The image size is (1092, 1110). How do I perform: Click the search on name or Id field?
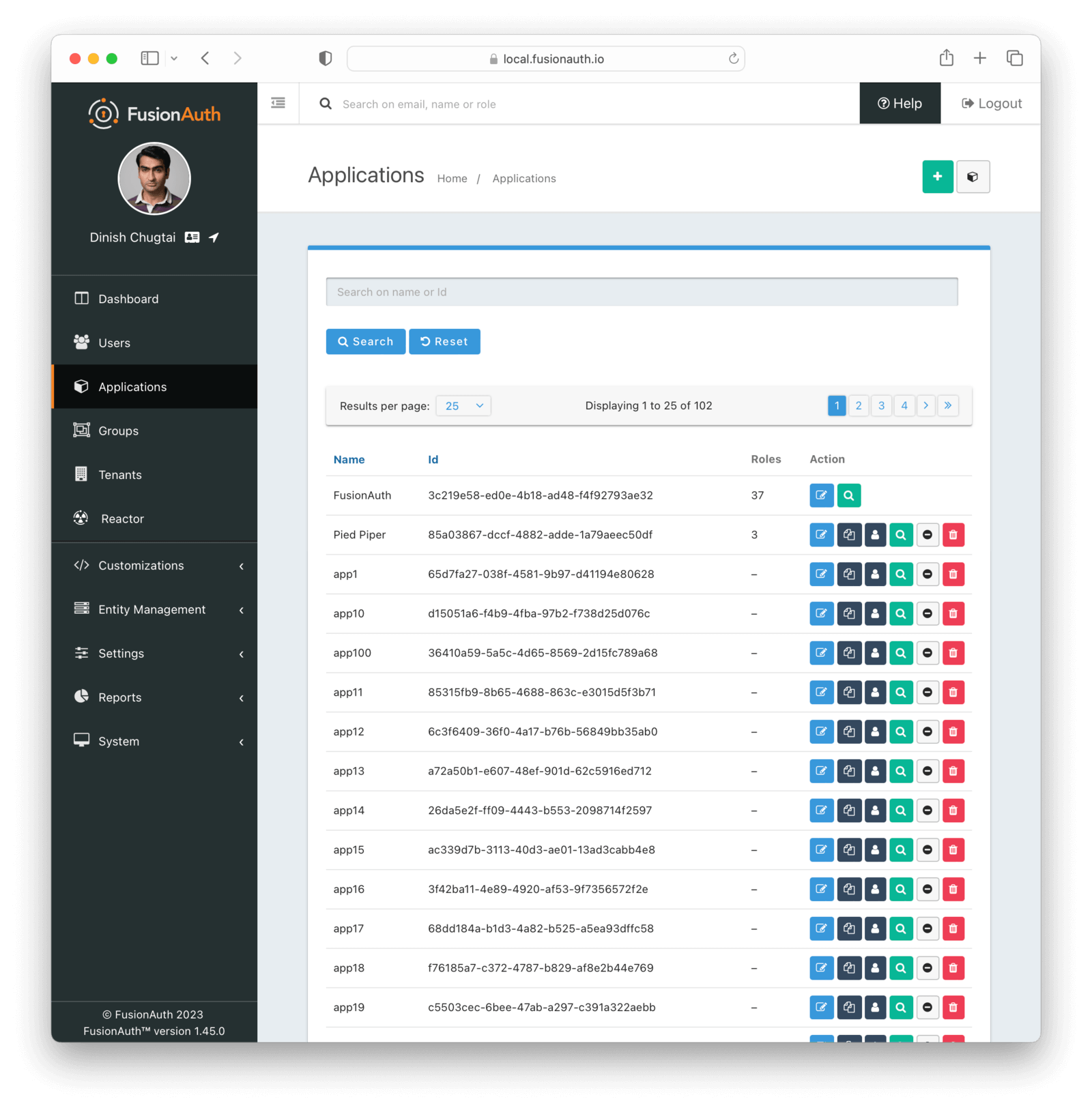(642, 291)
